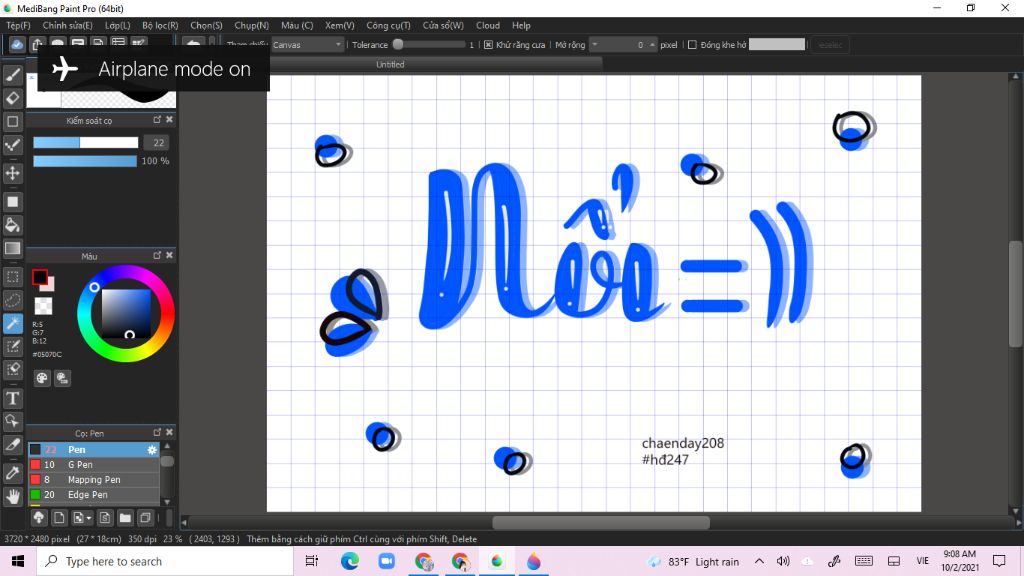Image resolution: width=1024 pixels, height=576 pixels.
Task: Open the Công cụ(T) menu
Action: click(x=388, y=25)
